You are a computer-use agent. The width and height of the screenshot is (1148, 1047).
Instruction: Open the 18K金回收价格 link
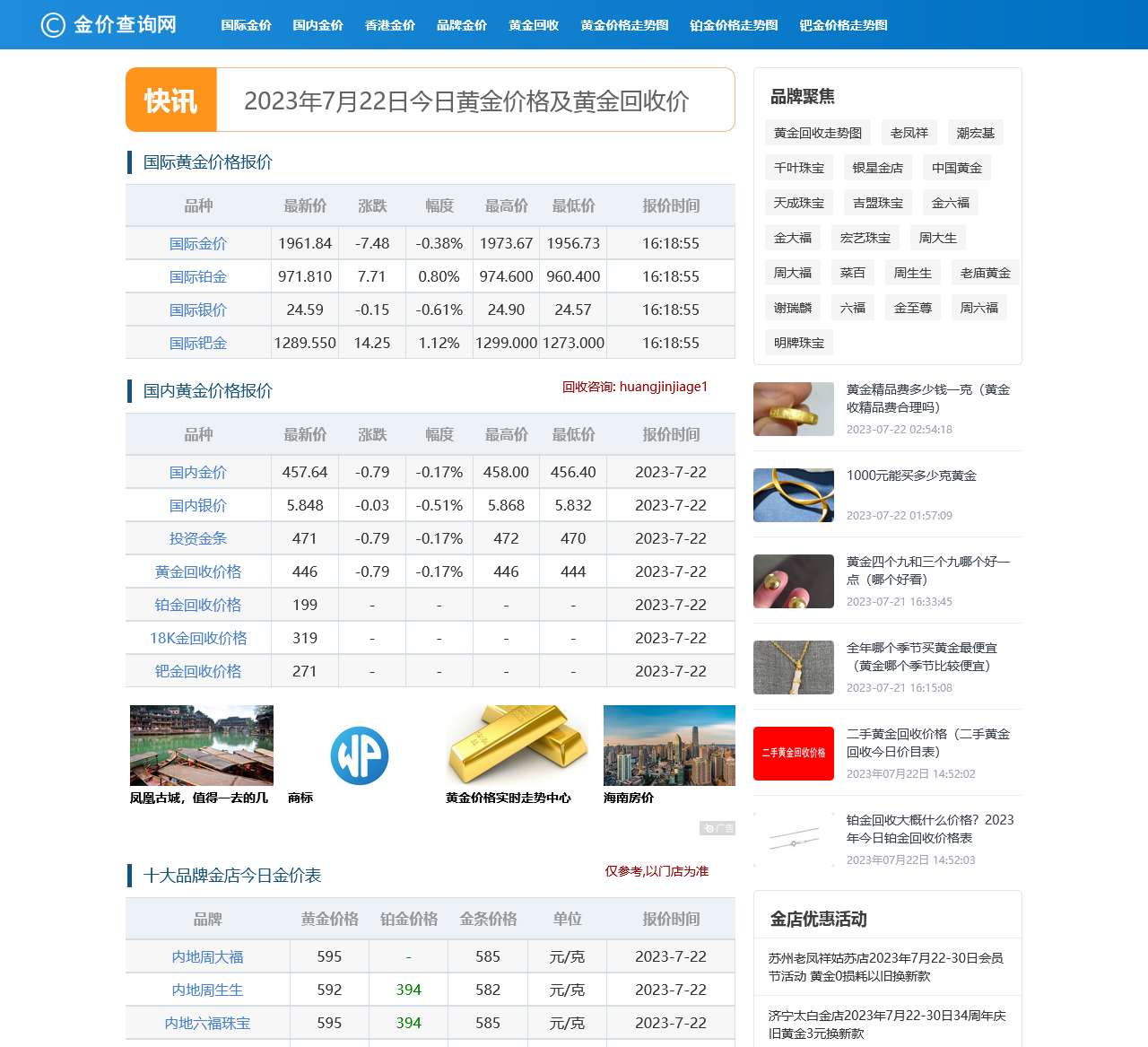click(198, 638)
